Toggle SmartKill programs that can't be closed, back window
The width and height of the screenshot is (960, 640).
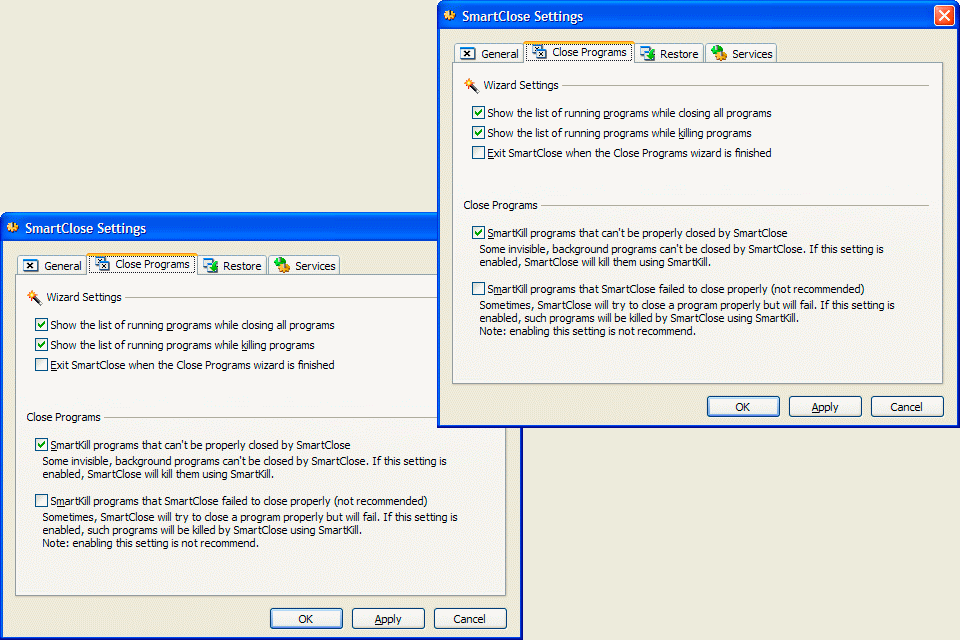(41, 445)
